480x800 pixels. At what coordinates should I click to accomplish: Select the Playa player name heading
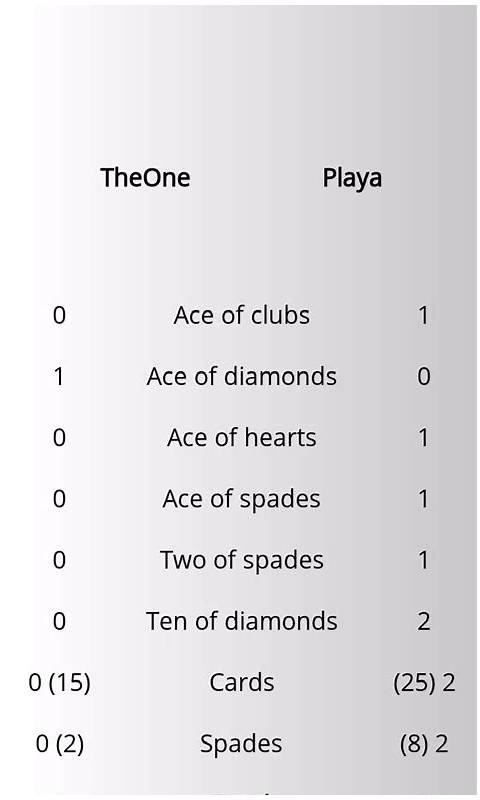[x=352, y=179]
